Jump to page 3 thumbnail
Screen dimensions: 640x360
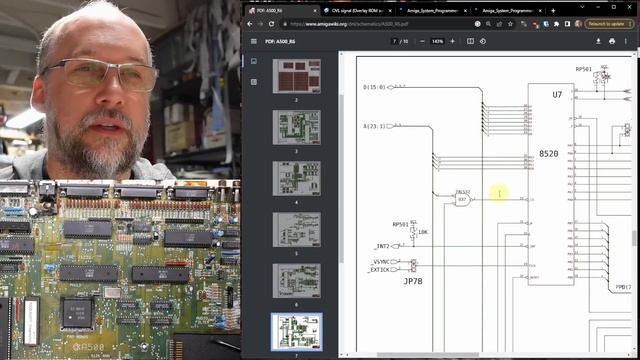click(x=297, y=127)
